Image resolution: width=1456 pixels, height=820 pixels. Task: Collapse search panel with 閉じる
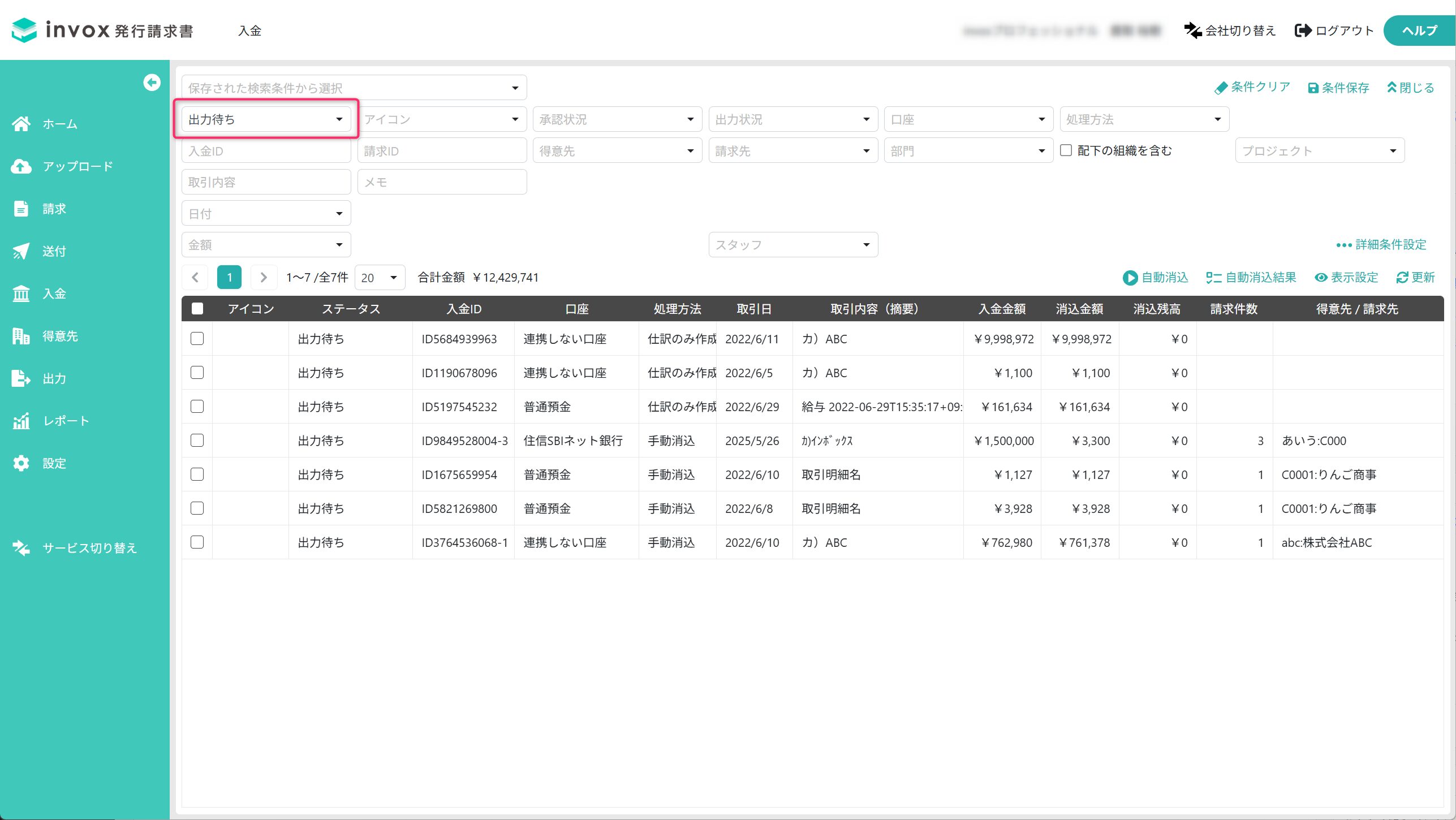click(x=1411, y=88)
